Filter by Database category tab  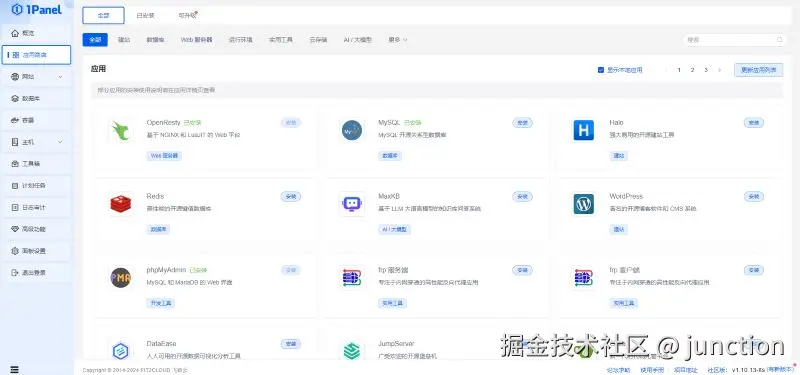155,39
